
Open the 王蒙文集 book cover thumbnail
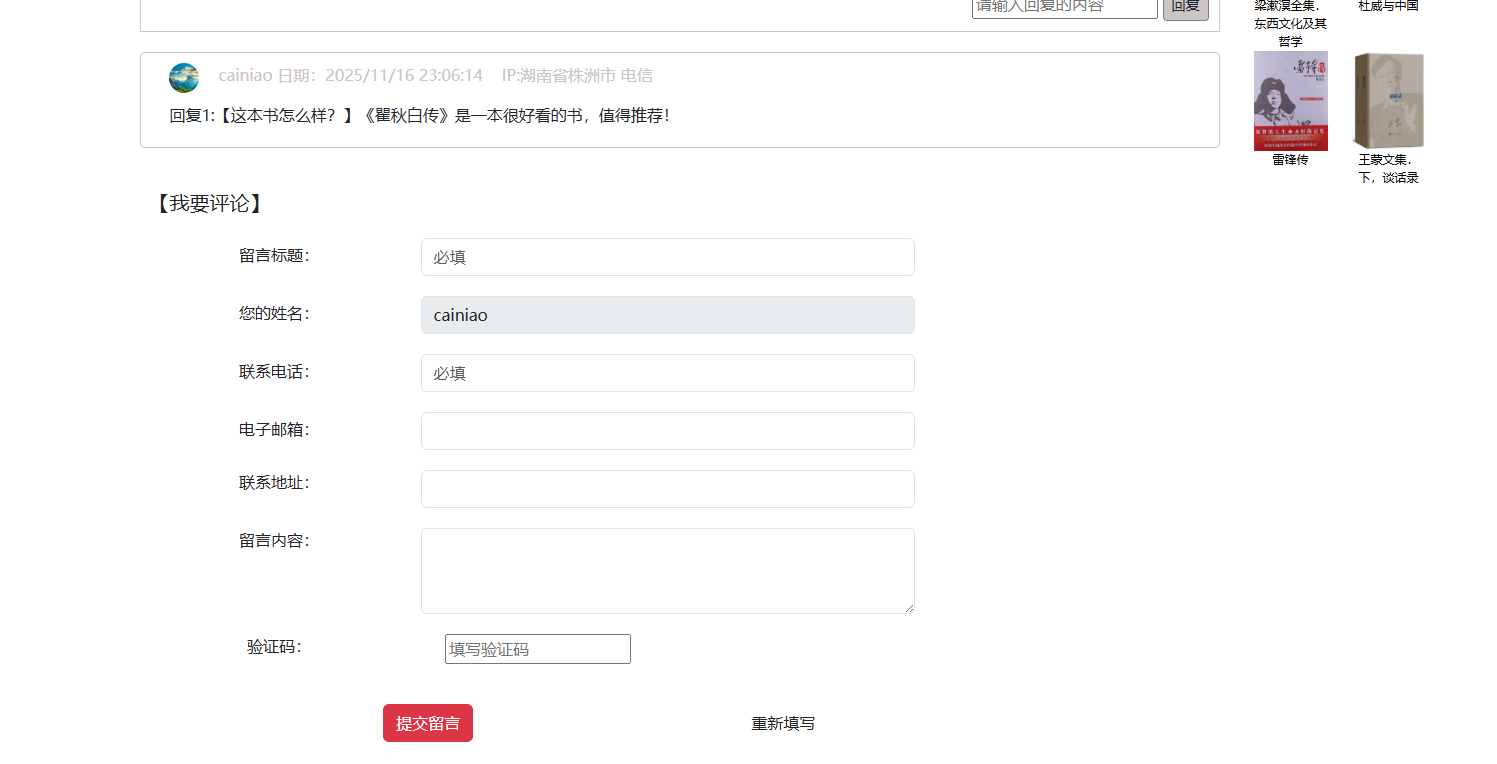pos(1388,101)
